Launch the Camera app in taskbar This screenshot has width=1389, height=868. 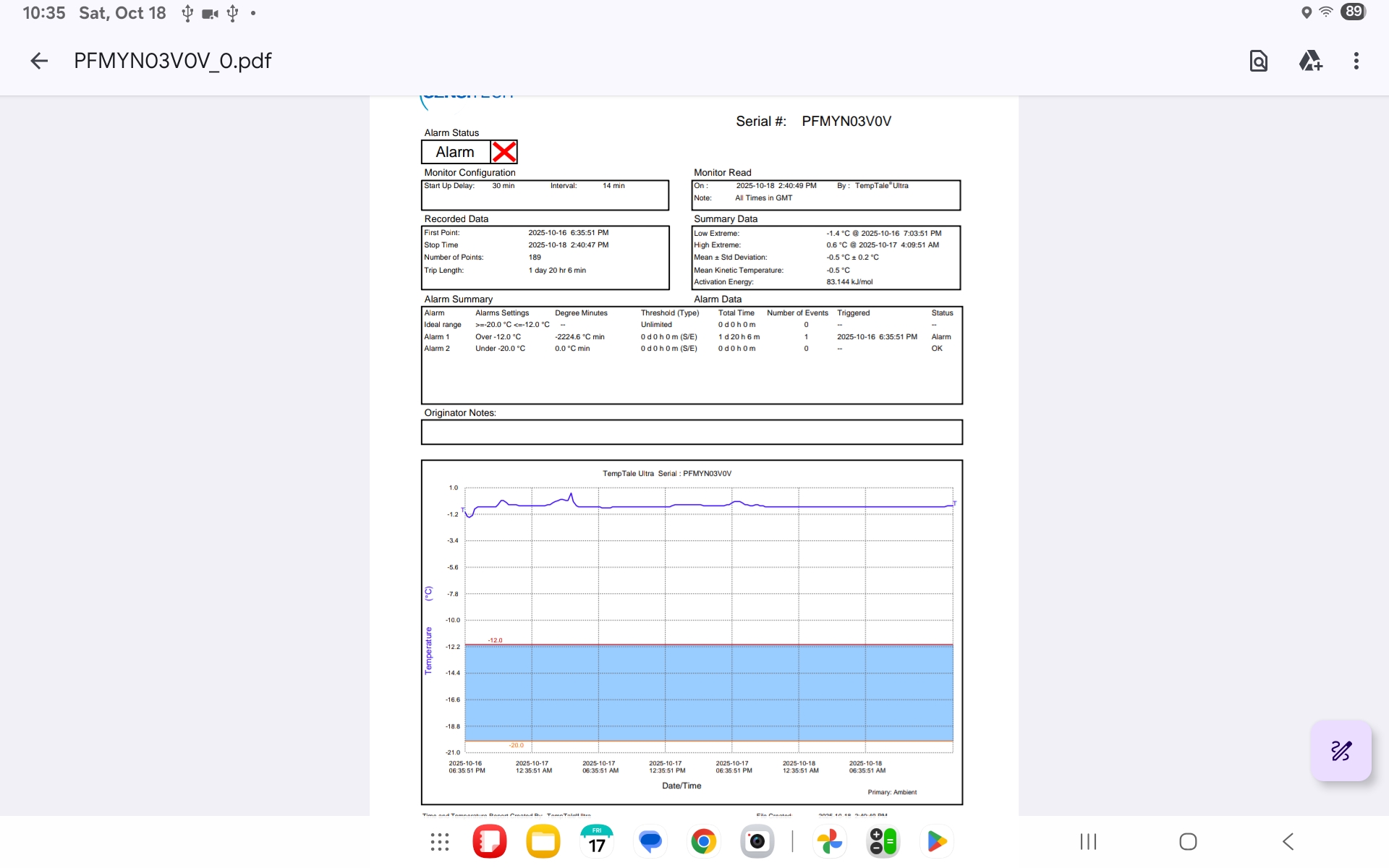pos(757,841)
